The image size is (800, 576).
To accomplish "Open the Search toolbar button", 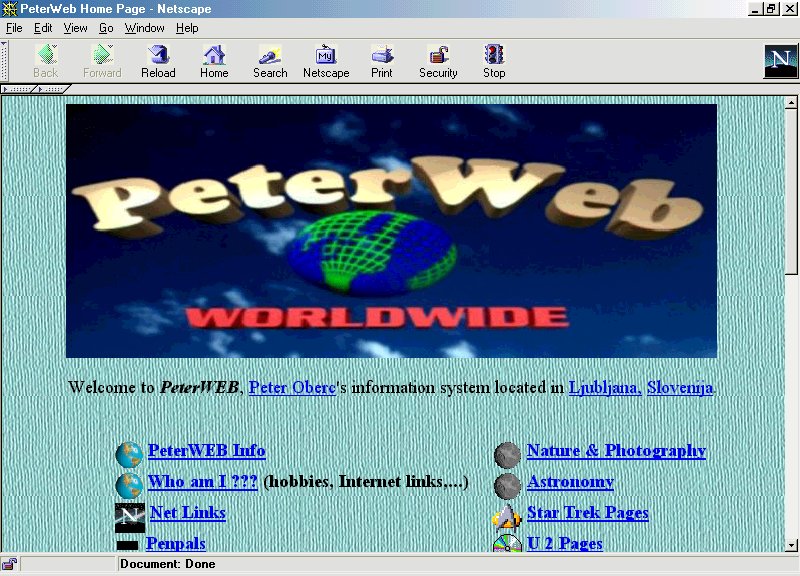I will pos(270,61).
